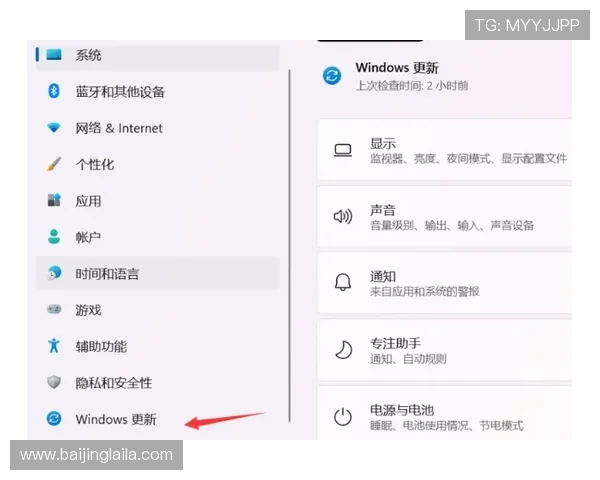Click Windows 更新 header link at top

point(397,68)
